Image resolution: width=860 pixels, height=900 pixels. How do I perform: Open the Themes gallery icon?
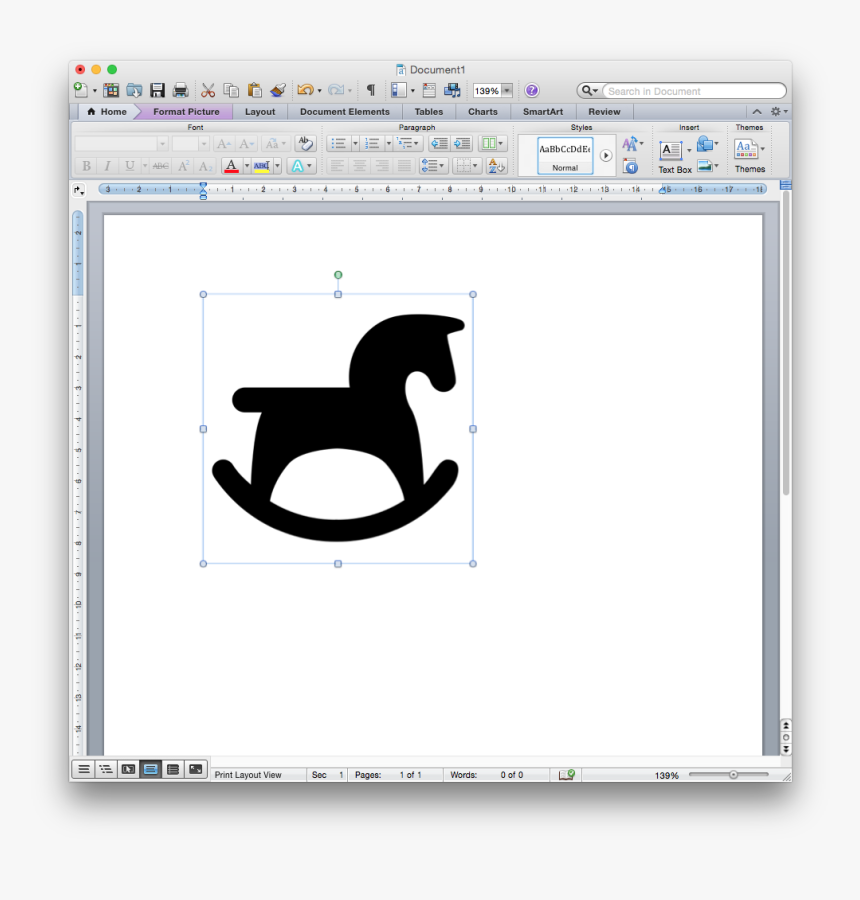745,148
